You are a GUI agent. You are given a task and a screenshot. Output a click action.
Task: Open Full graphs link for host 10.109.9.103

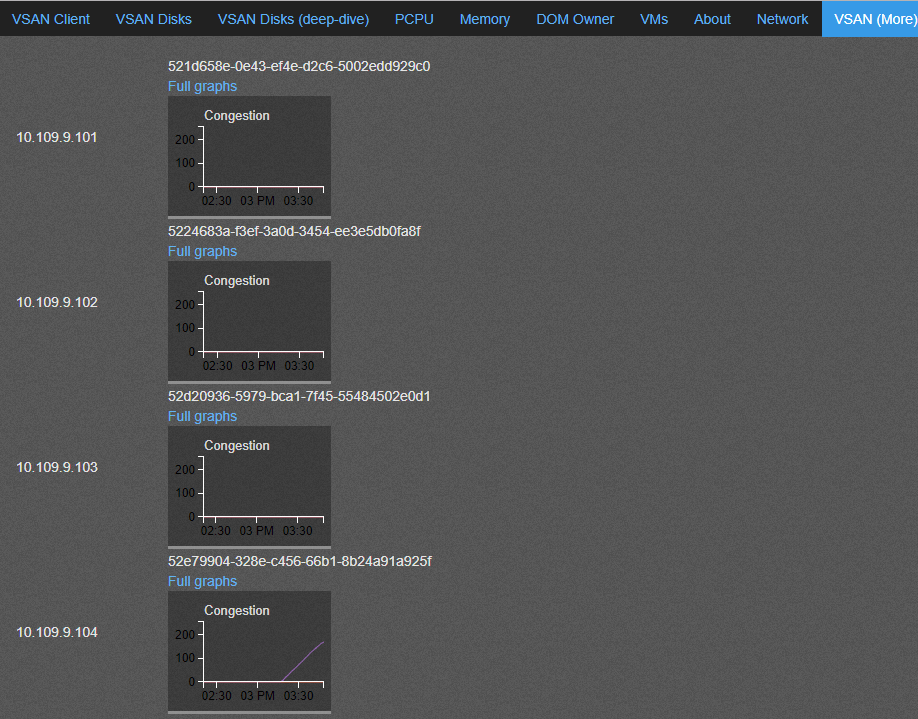click(202, 416)
